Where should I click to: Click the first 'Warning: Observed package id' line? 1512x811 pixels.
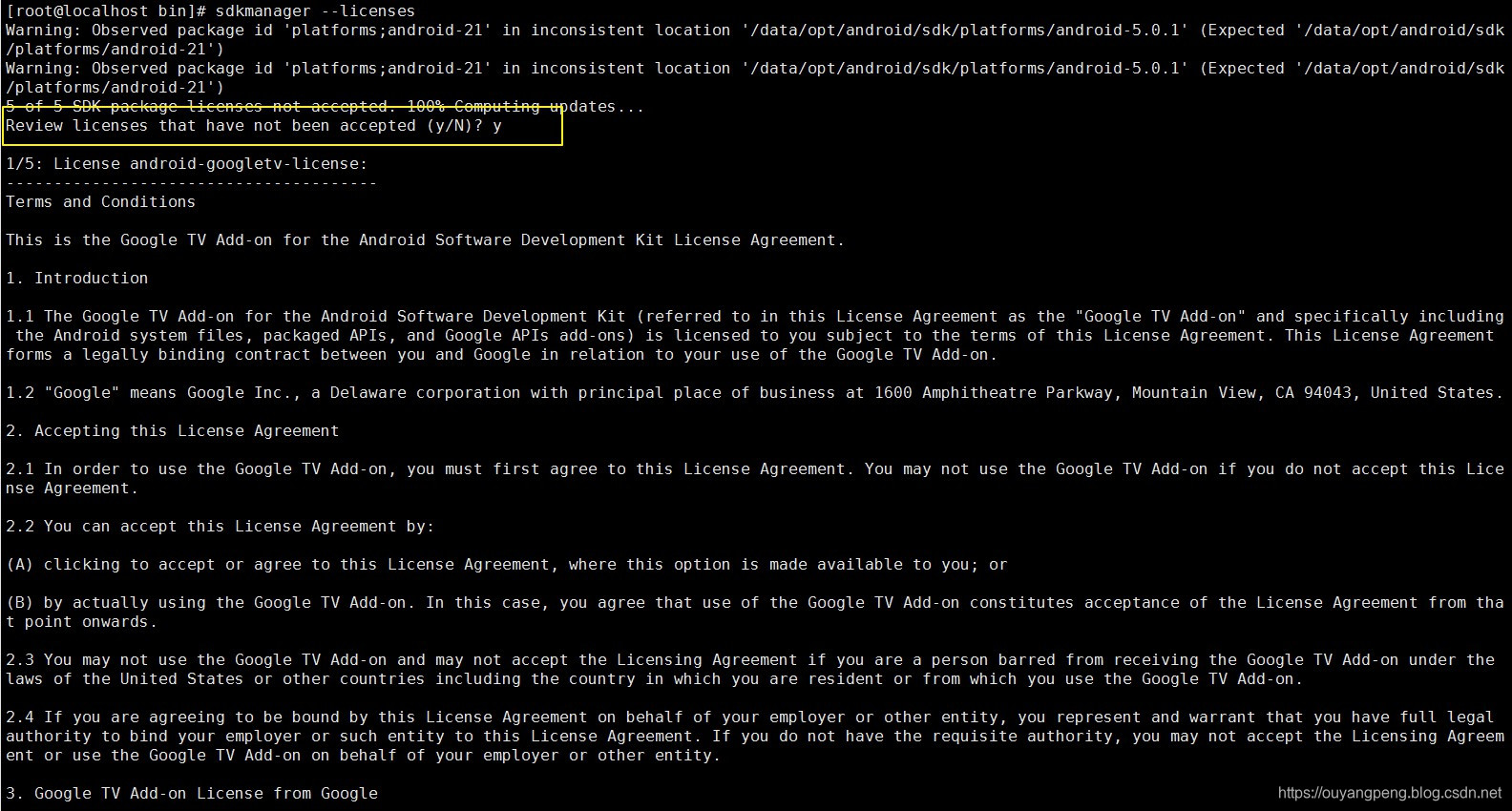[755, 31]
